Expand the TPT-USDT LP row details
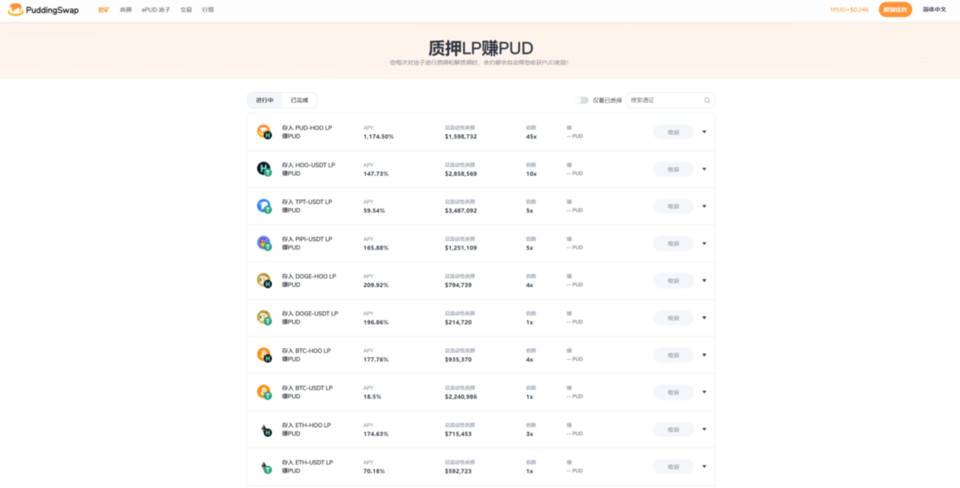The height and width of the screenshot is (488, 960). pyautogui.click(x=704, y=206)
